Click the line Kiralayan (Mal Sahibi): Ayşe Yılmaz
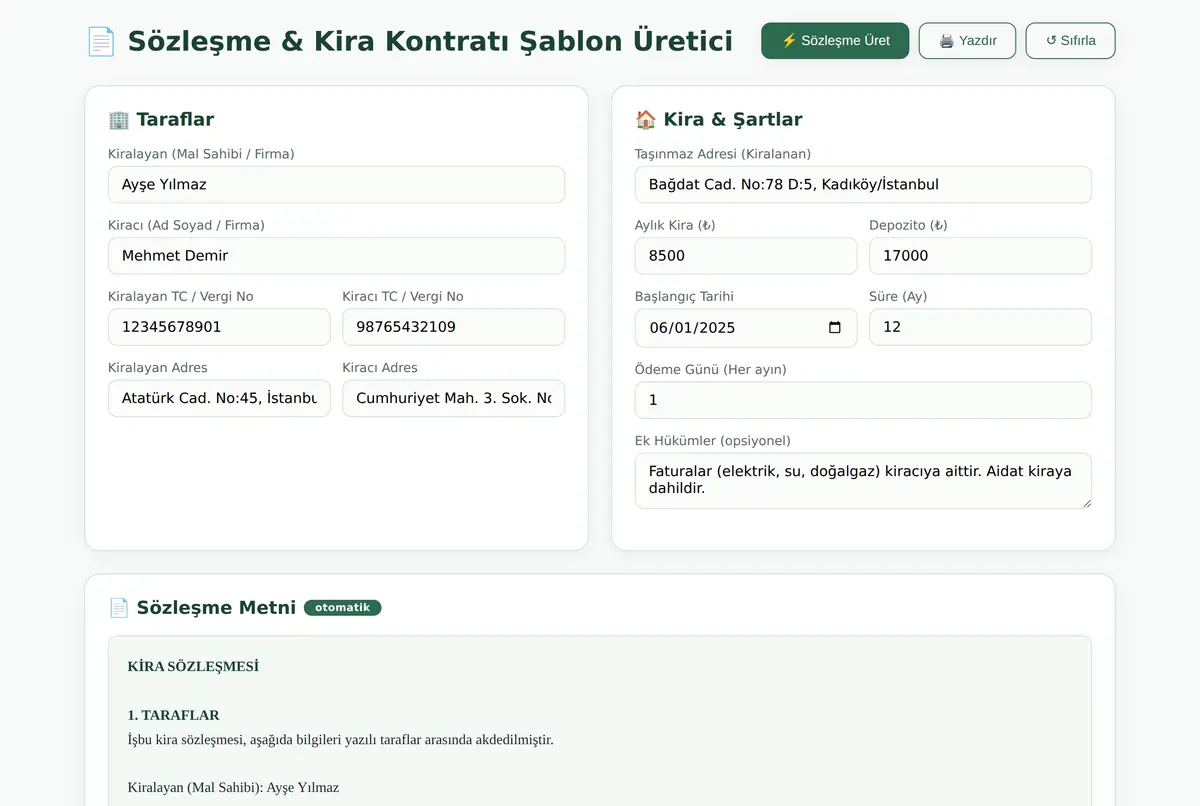Viewport: 1200px width, 806px height. [x=233, y=787]
